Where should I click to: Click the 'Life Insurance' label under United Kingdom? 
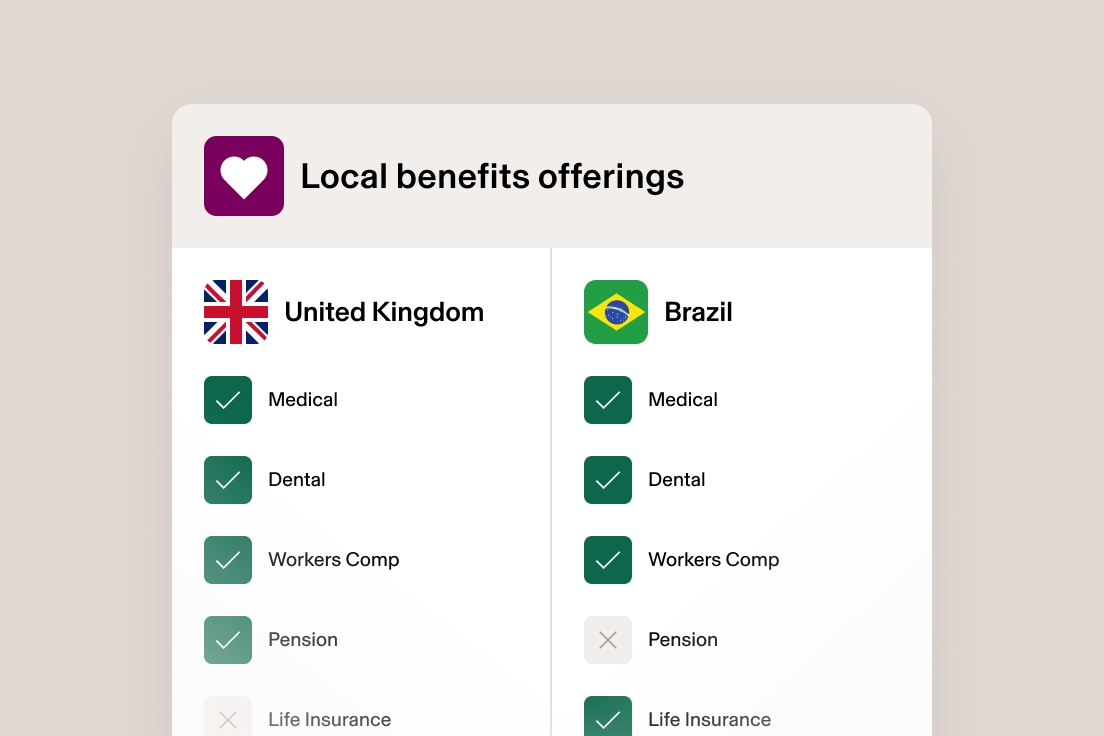pyautogui.click(x=329, y=719)
